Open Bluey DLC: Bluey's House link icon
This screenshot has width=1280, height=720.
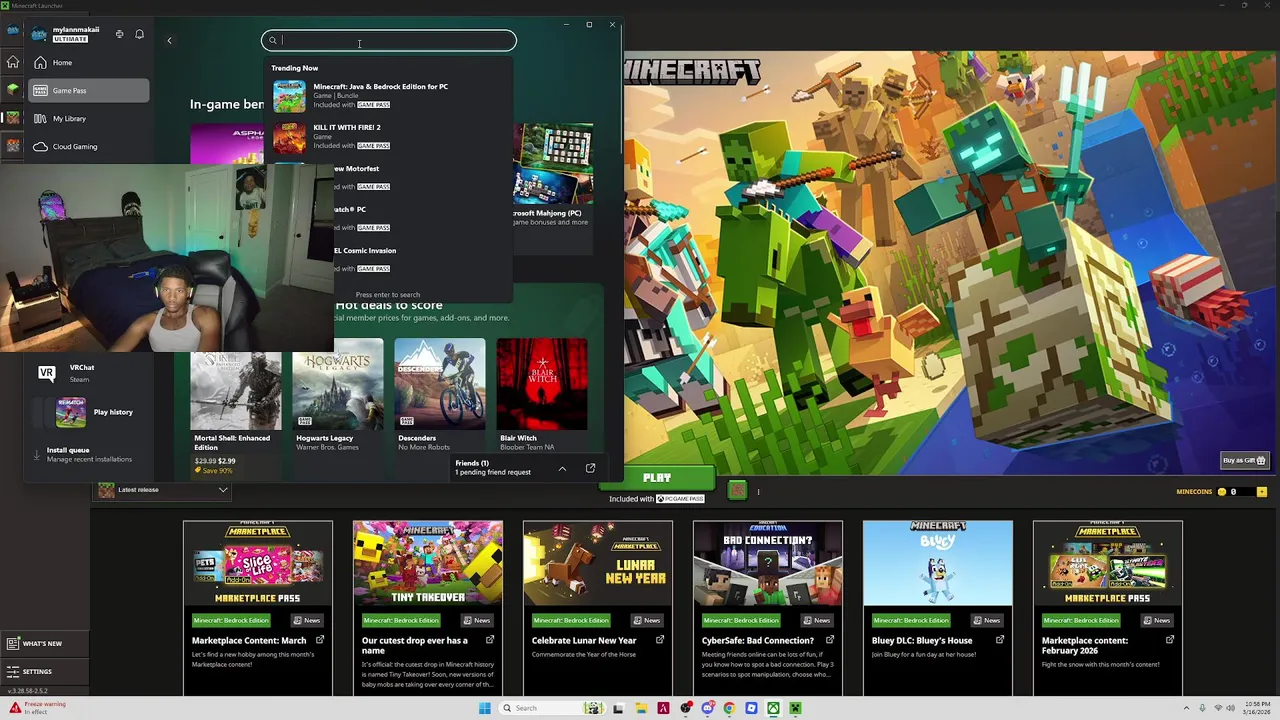[x=1000, y=640]
